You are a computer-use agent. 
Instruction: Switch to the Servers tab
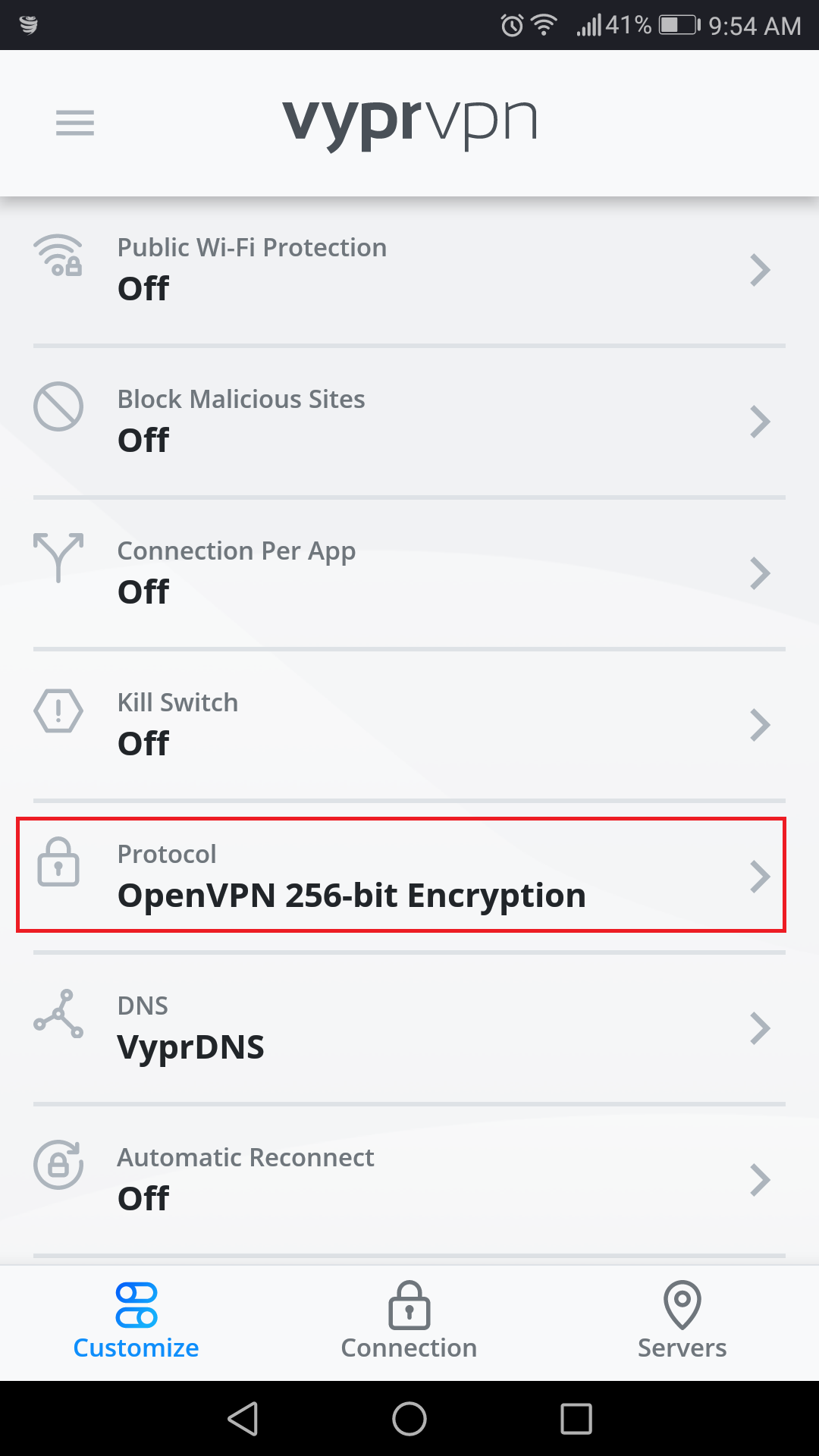point(682,1321)
